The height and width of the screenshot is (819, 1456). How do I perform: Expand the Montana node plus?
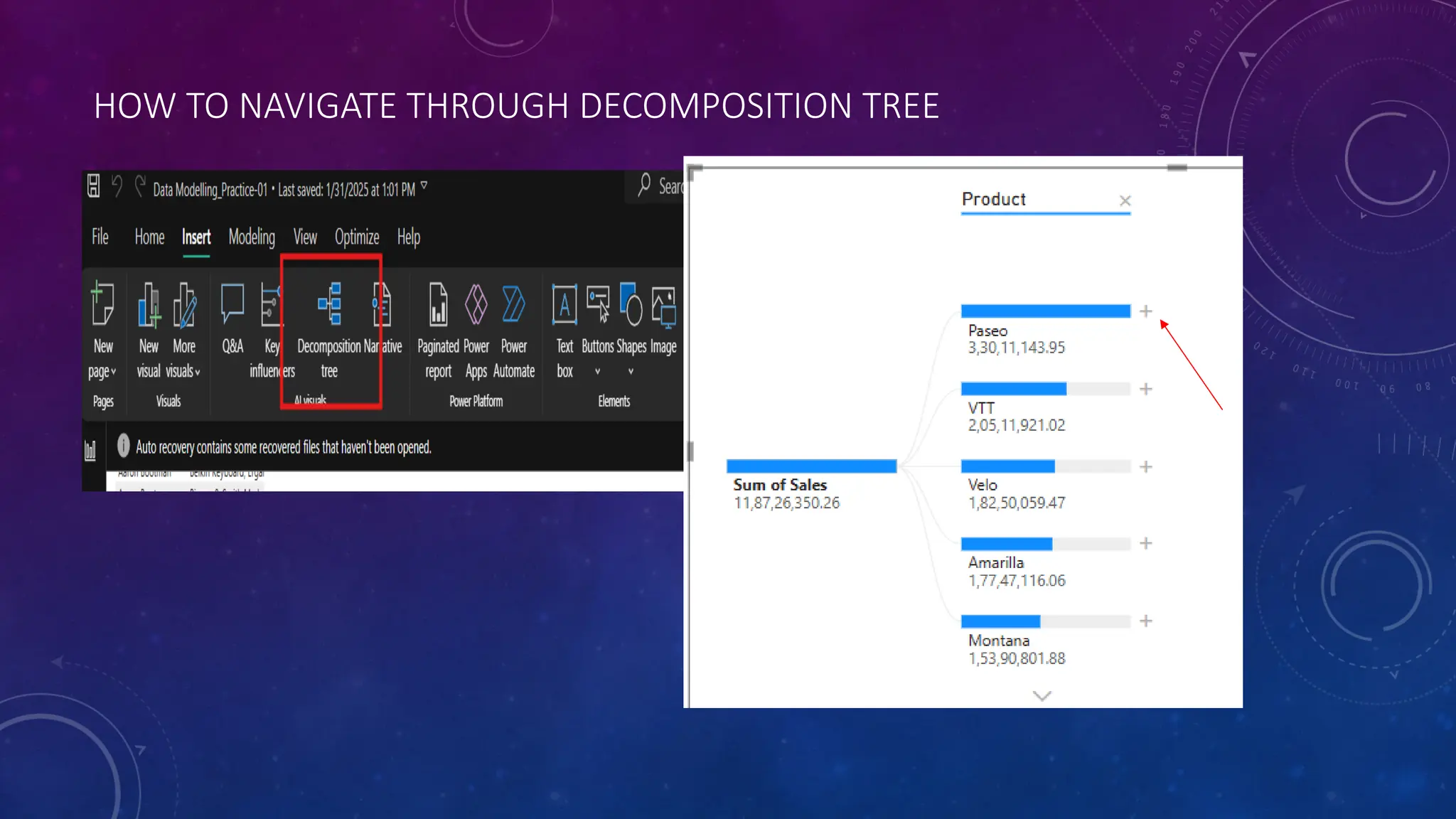click(x=1145, y=621)
